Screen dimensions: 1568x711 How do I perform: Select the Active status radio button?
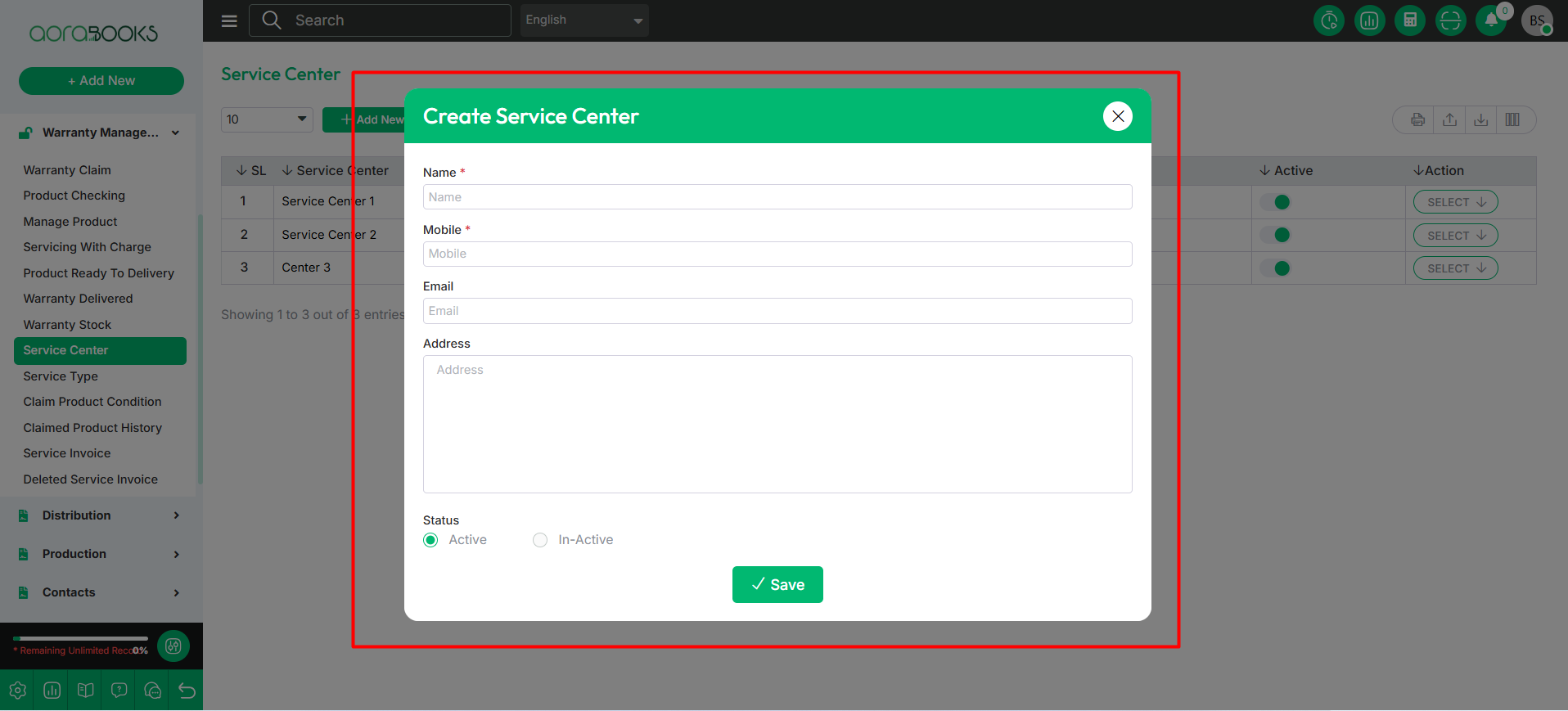[430, 540]
